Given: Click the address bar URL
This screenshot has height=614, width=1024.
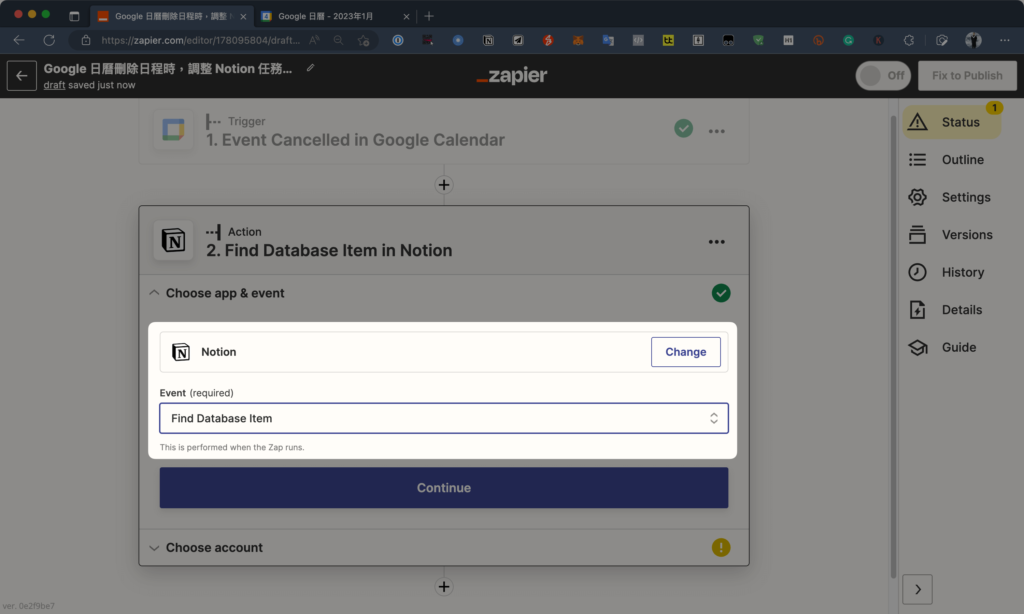Looking at the screenshot, I should tap(200, 40).
